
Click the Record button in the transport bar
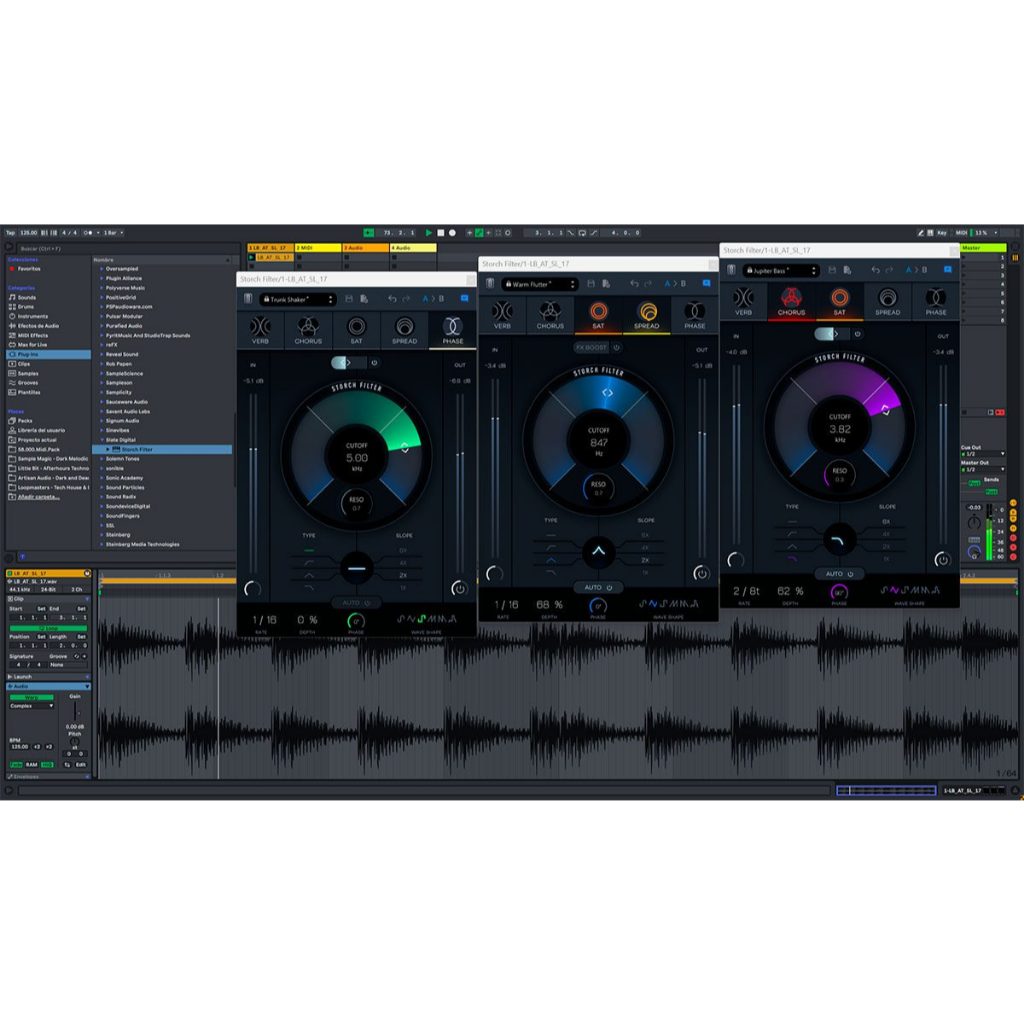(452, 232)
